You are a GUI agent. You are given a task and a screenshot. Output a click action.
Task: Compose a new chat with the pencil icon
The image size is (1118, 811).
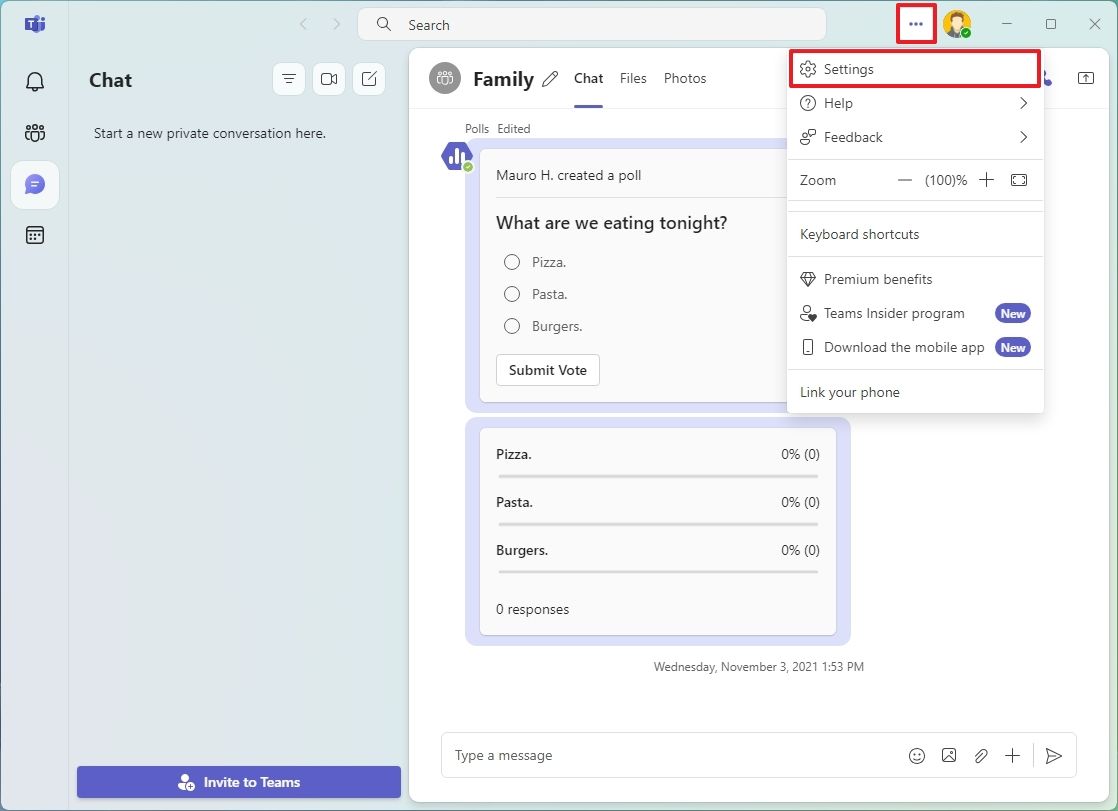point(369,78)
